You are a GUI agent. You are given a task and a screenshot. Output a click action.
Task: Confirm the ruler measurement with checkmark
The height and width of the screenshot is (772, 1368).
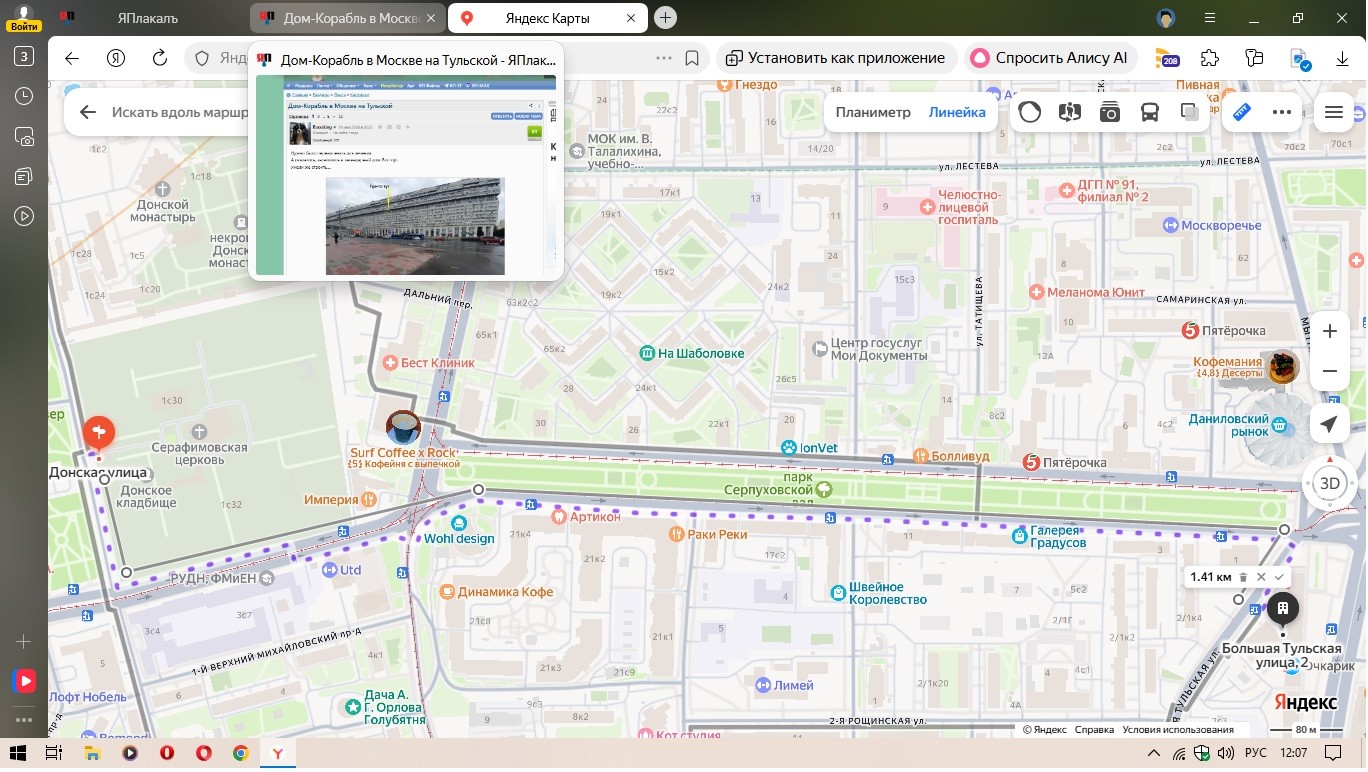tap(1279, 577)
